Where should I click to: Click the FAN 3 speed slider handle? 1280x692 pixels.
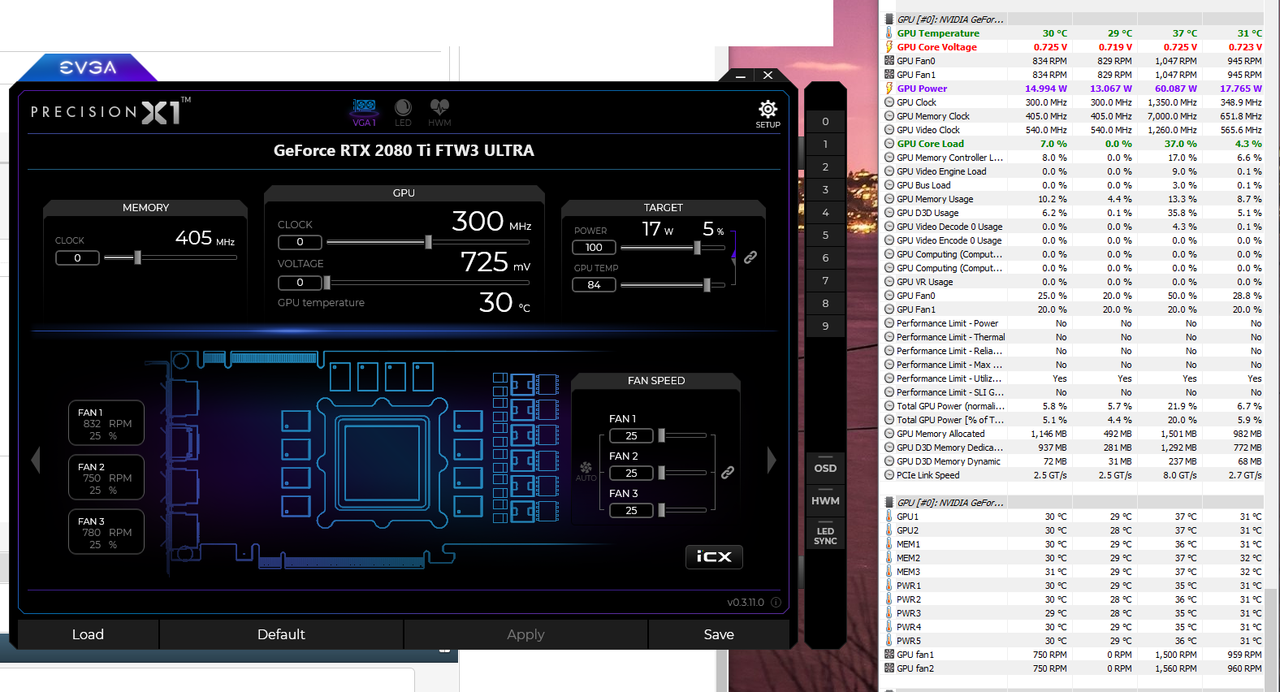(x=660, y=510)
